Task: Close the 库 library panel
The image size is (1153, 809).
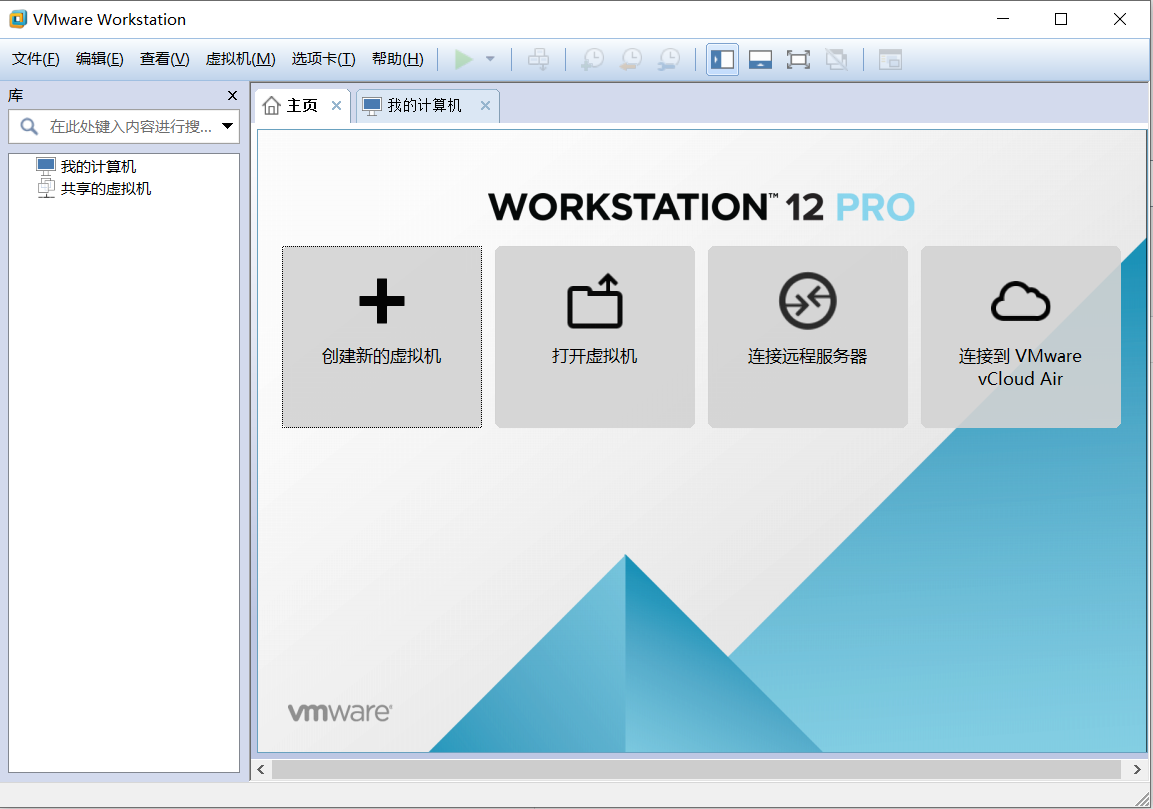Action: point(232,96)
